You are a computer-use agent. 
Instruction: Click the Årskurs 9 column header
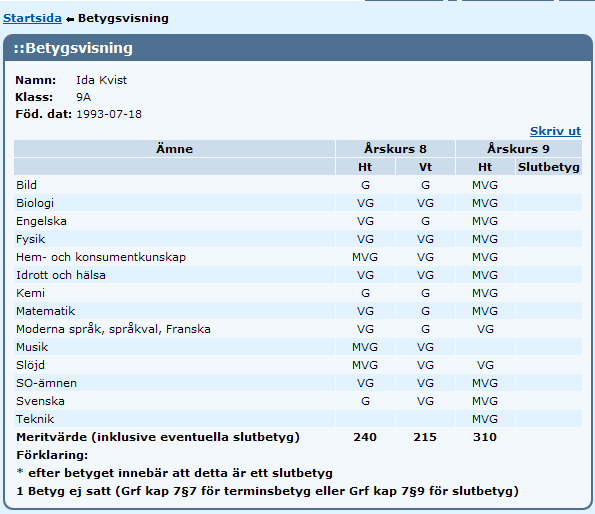click(x=518, y=149)
